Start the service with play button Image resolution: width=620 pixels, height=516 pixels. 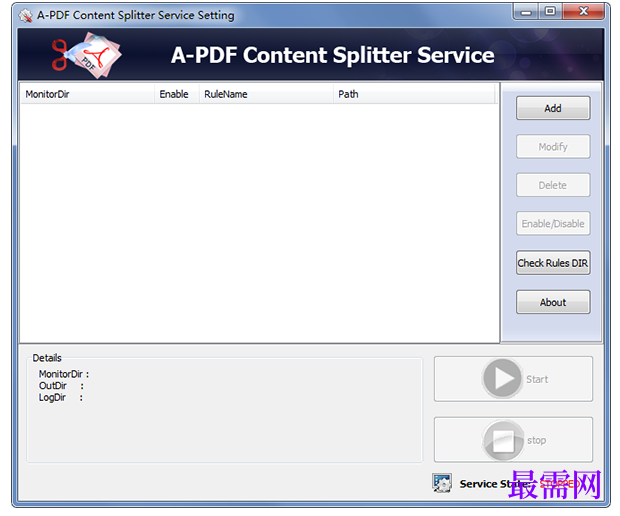point(513,379)
